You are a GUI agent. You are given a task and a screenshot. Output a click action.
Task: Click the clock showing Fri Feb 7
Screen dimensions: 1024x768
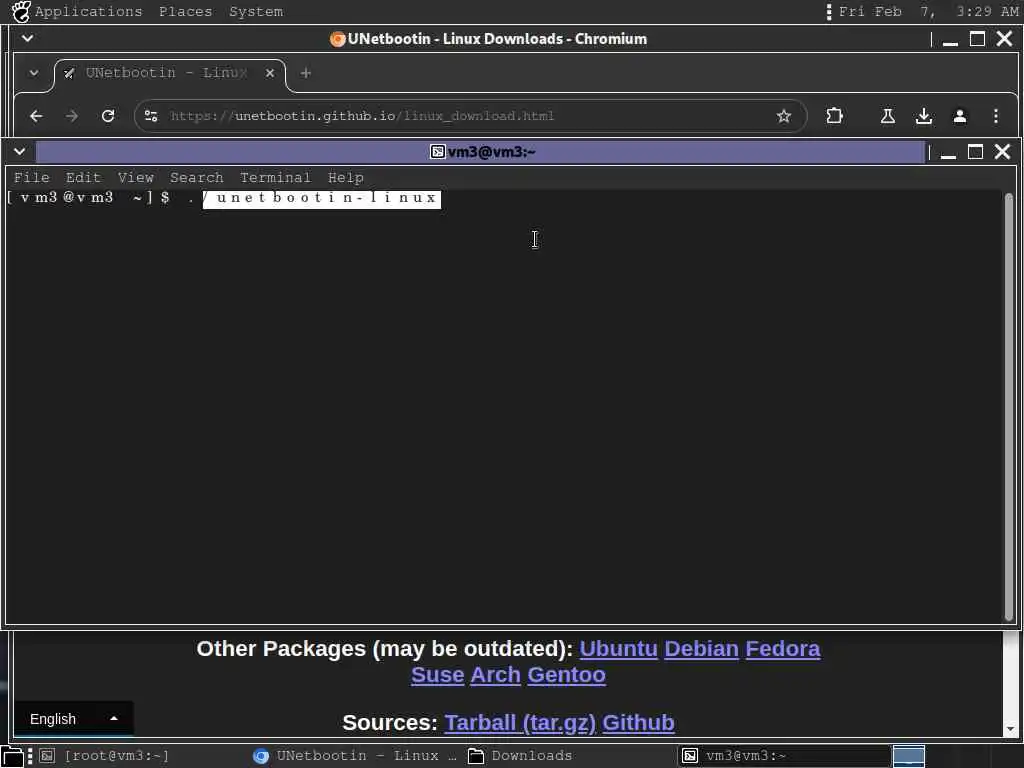(928, 12)
